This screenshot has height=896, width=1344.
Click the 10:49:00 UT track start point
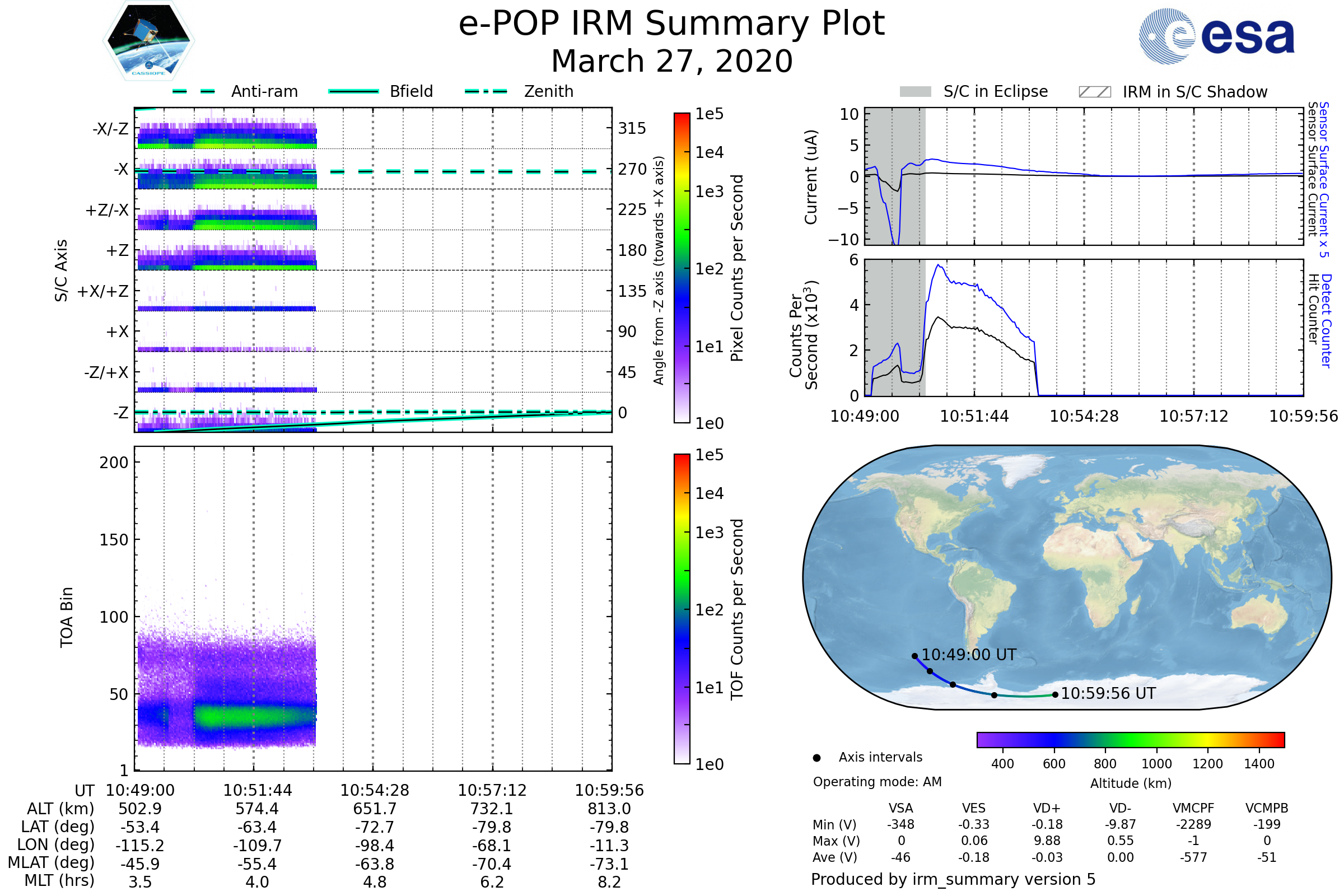click(x=915, y=656)
